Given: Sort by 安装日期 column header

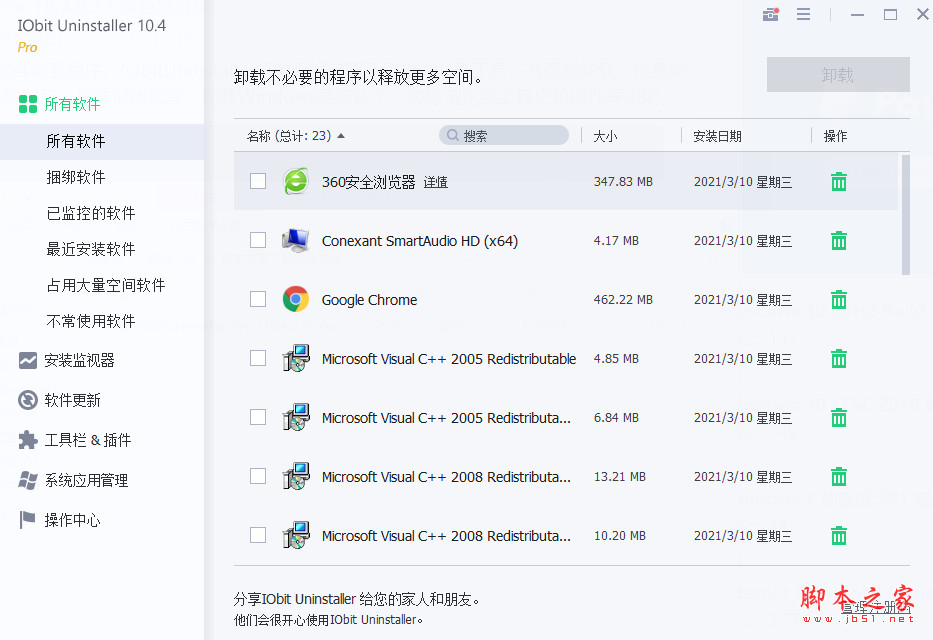Looking at the screenshot, I should [x=718, y=136].
